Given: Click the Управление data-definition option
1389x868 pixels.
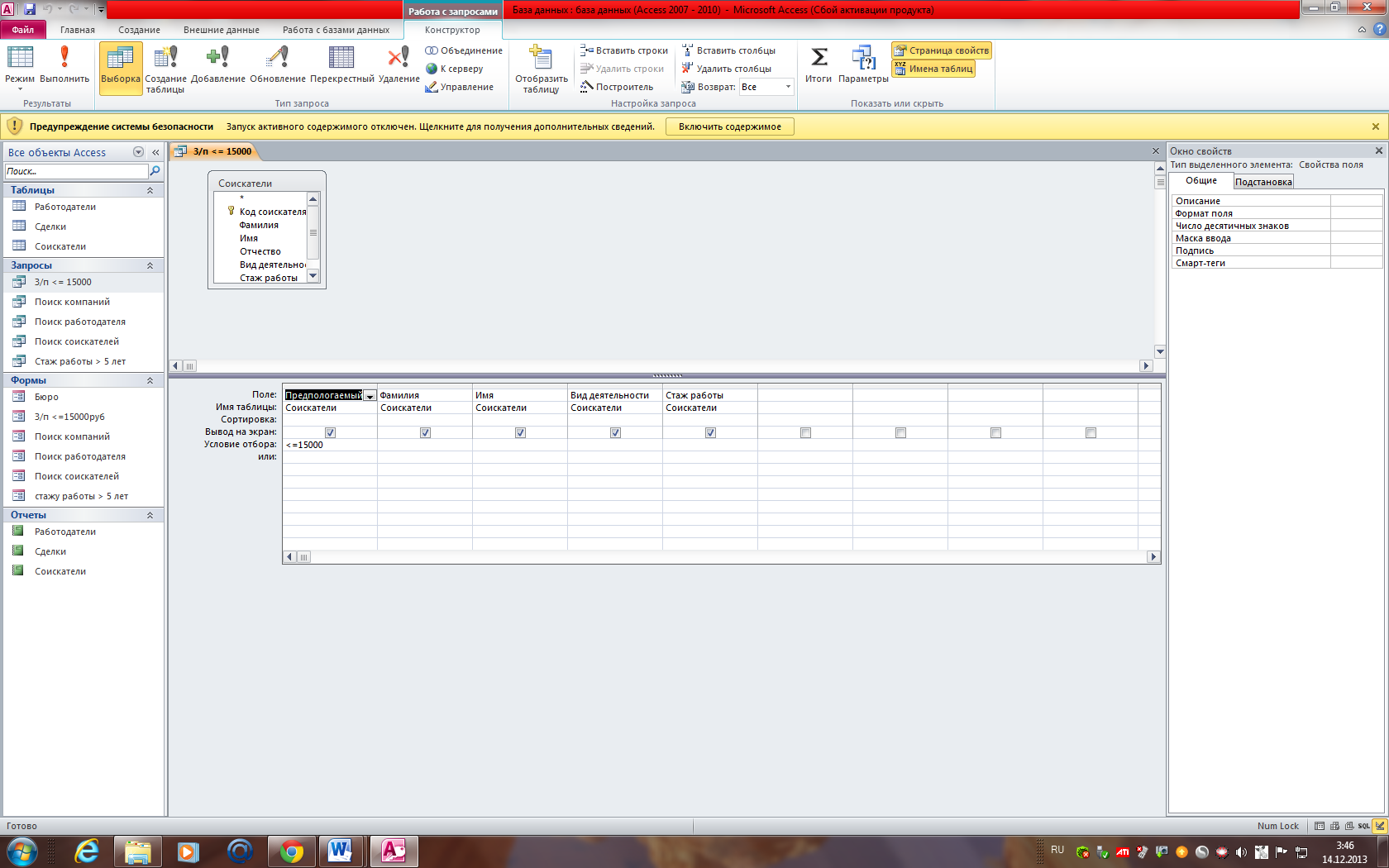Looking at the screenshot, I should coord(459,87).
